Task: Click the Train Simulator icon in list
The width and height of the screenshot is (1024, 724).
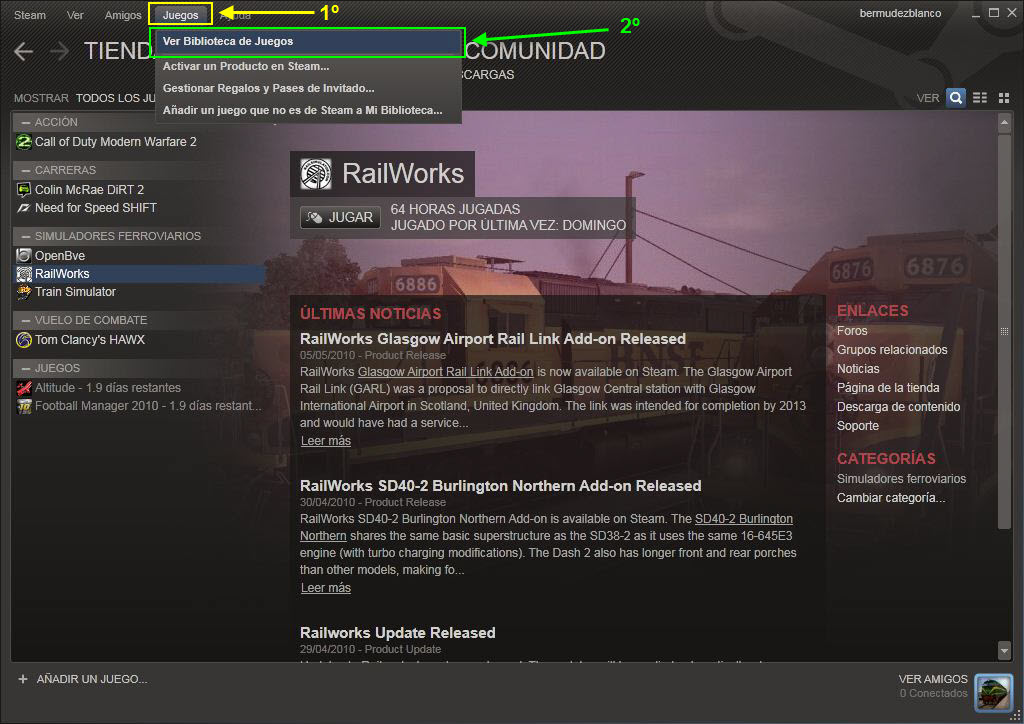Action: 24,292
